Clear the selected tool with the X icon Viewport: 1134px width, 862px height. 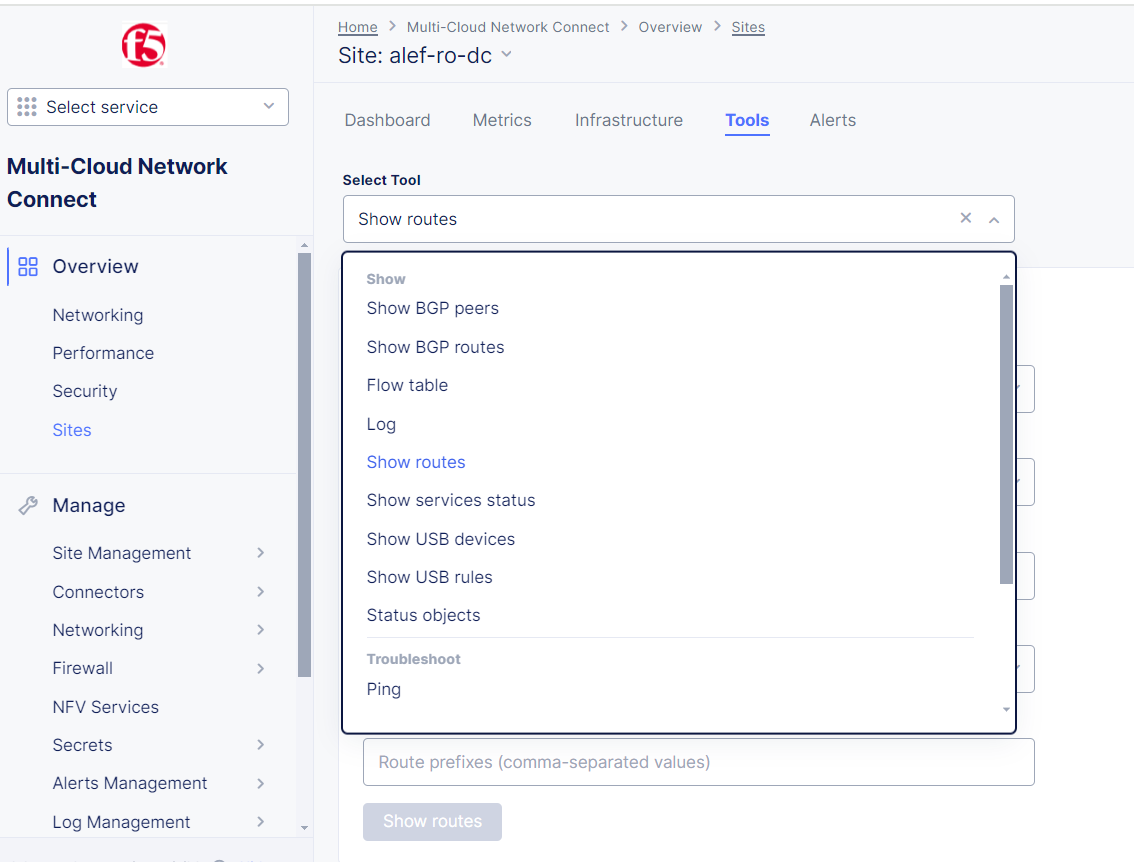[965, 218]
